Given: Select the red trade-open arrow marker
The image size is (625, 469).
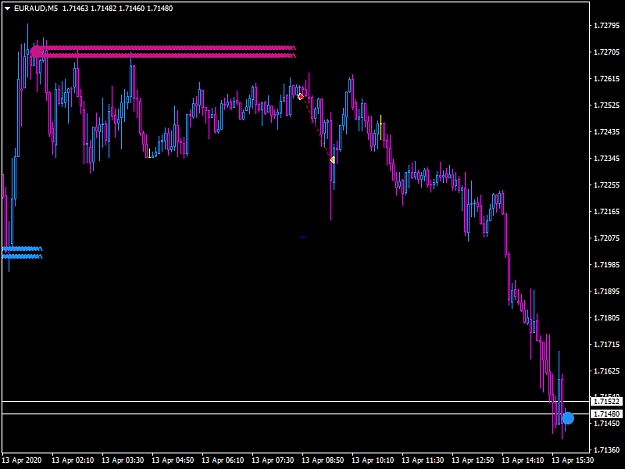Looking at the screenshot, I should (x=301, y=96).
